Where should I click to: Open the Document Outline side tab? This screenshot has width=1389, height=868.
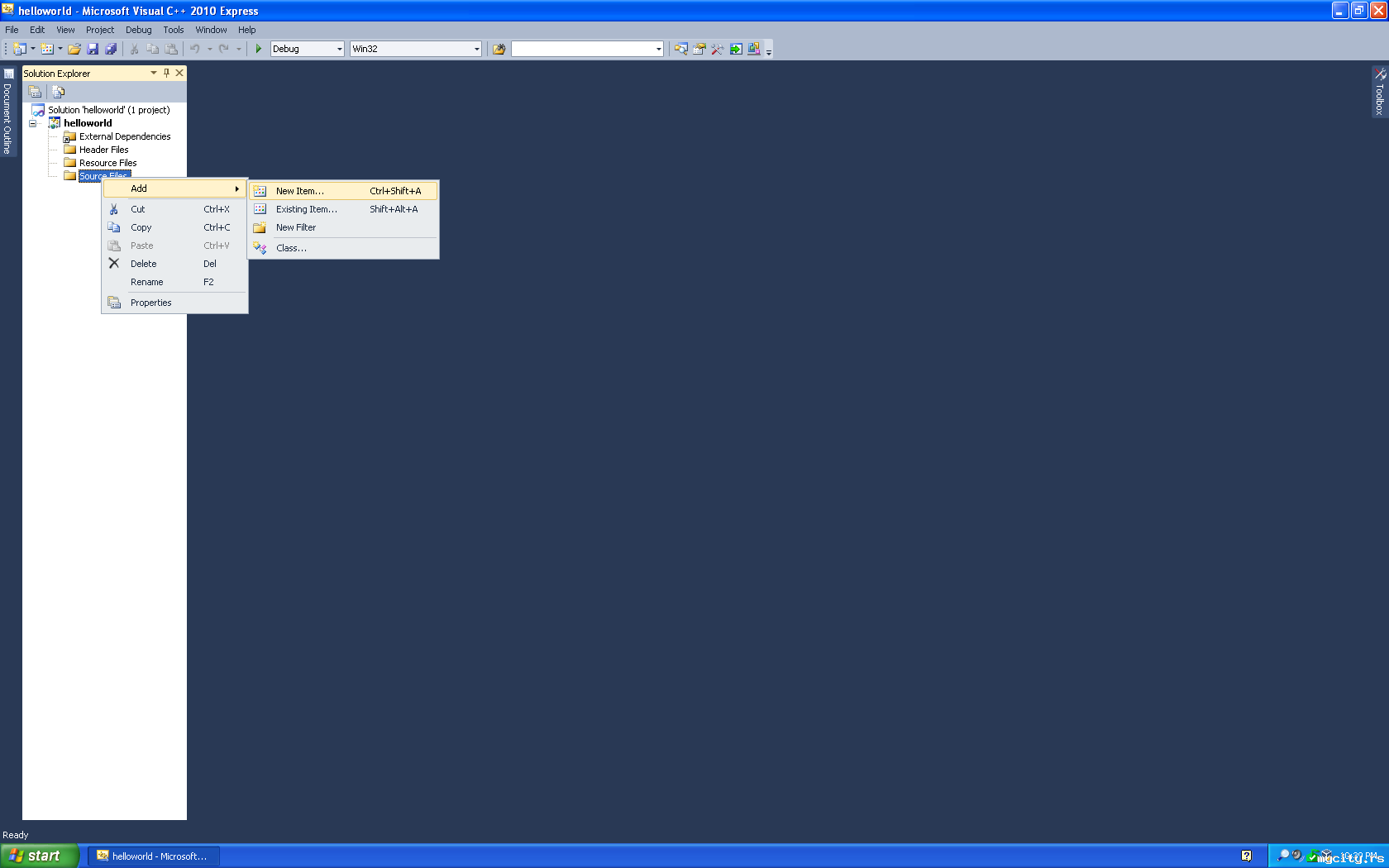8,112
